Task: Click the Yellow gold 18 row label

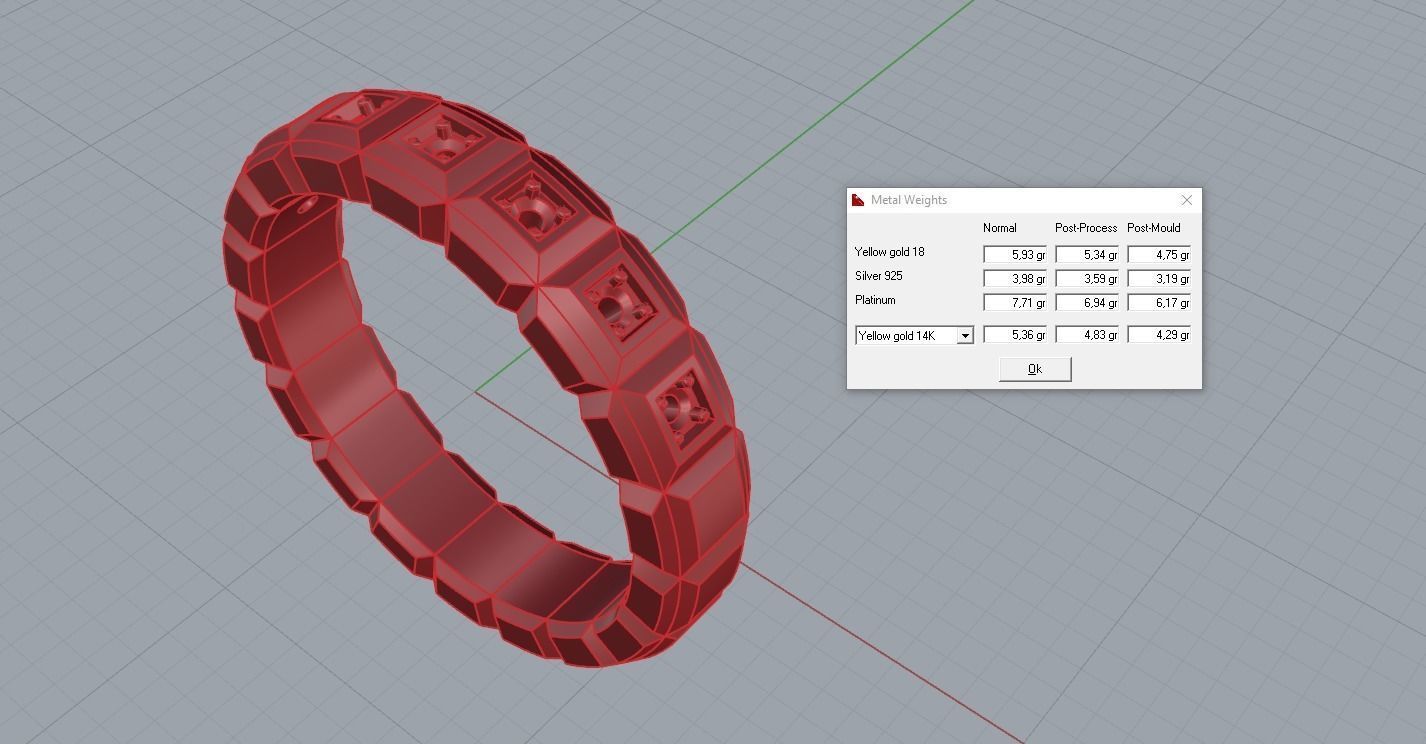Action: (x=890, y=252)
